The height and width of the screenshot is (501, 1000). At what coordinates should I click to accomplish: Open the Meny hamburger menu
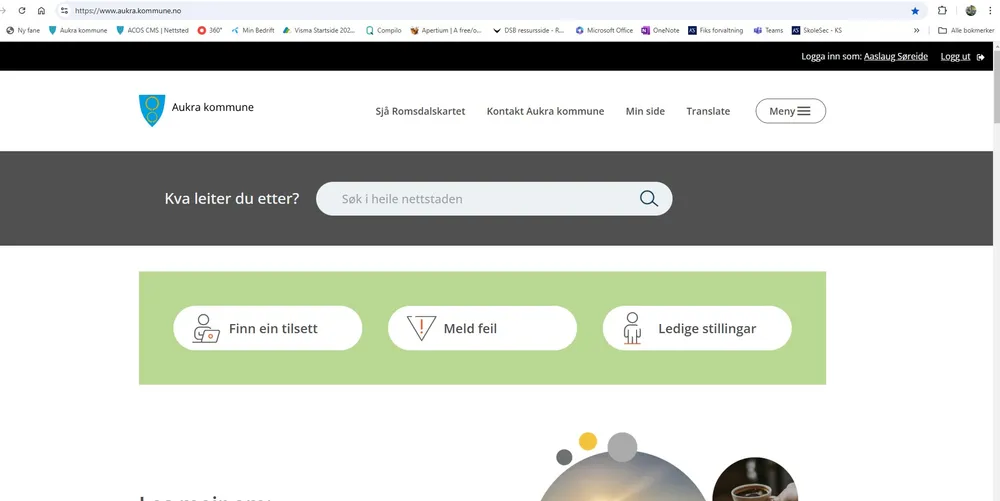click(790, 111)
